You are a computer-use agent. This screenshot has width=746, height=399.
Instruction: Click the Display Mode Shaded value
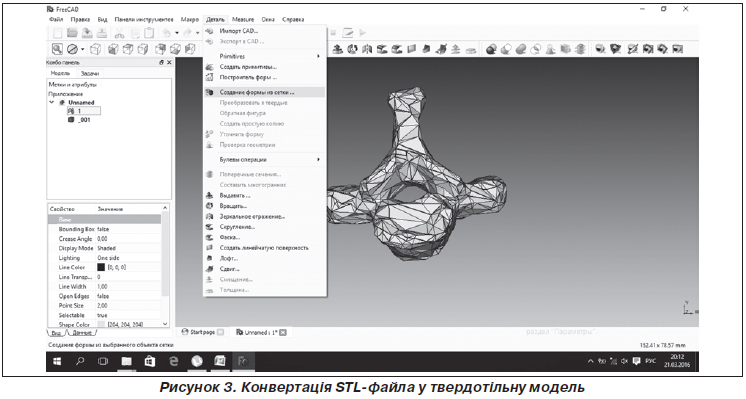click(107, 248)
